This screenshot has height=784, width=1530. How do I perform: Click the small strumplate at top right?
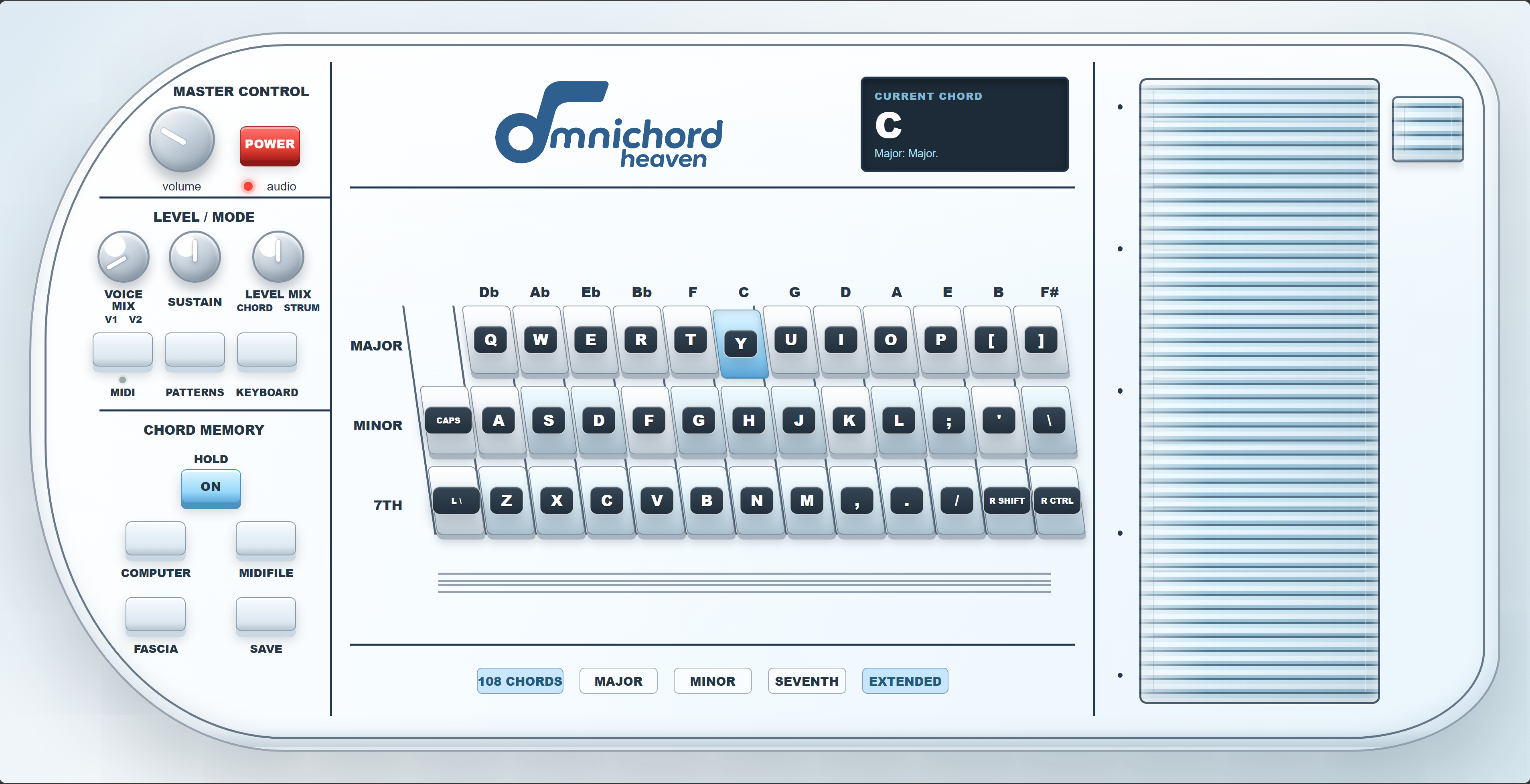pyautogui.click(x=1428, y=129)
